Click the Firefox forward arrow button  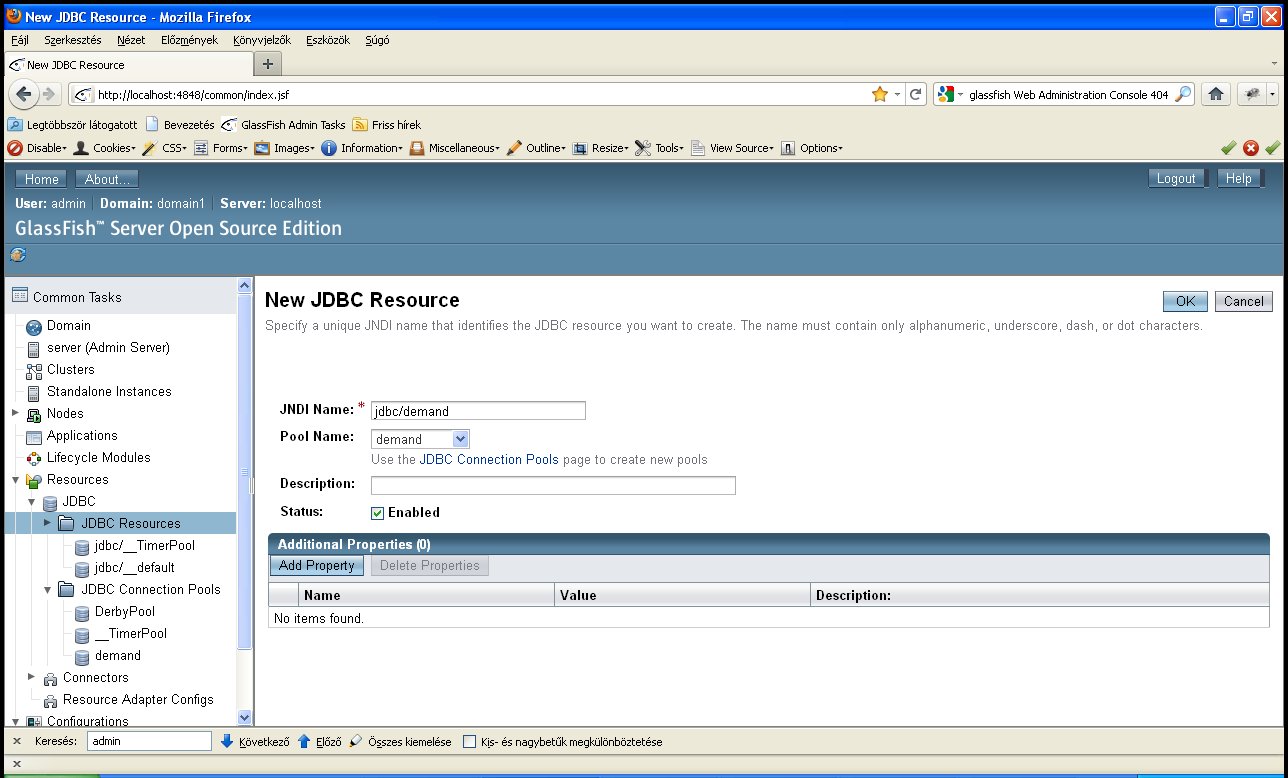tap(49, 94)
